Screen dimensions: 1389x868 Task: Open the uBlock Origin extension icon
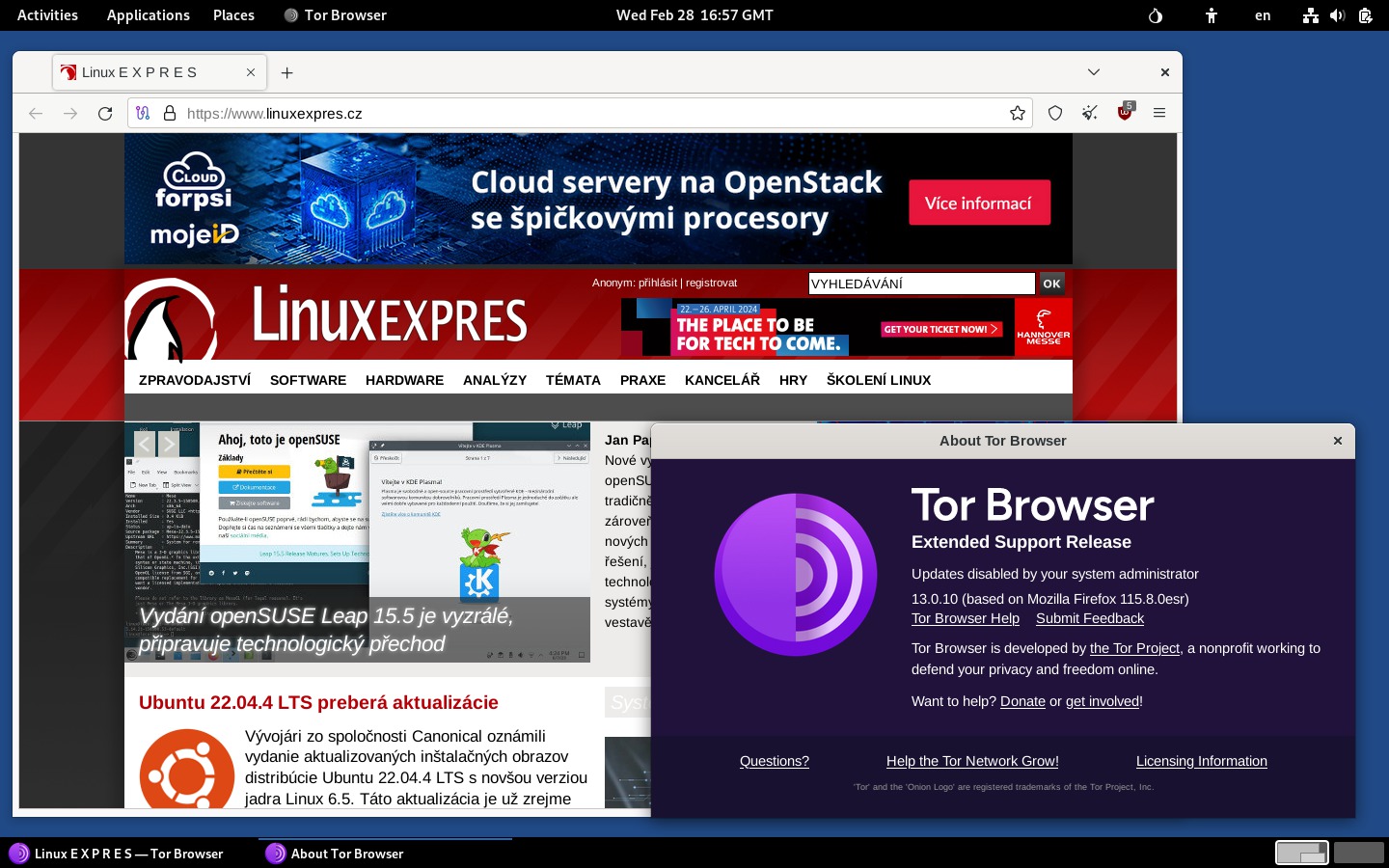(x=1125, y=113)
